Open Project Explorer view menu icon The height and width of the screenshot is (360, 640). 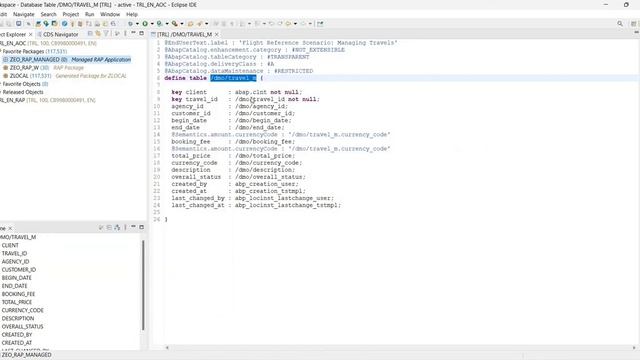125,33
